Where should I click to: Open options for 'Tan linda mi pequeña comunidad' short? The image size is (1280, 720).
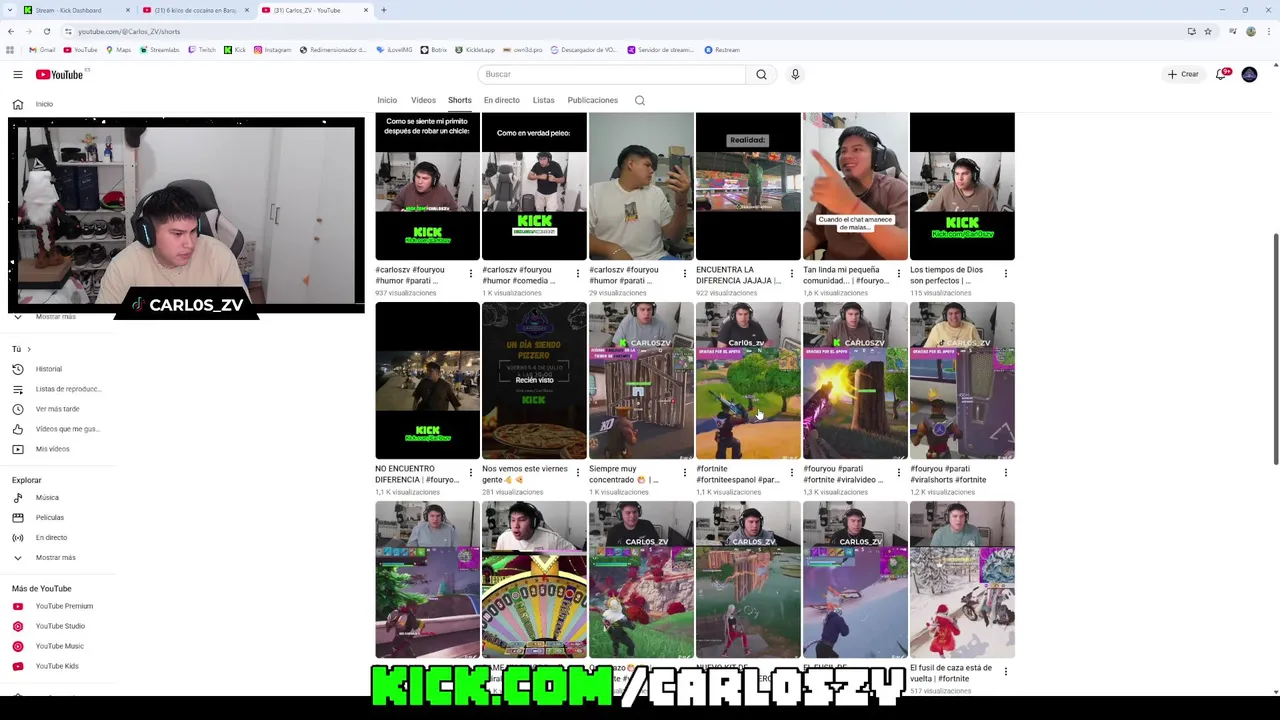(x=898, y=273)
